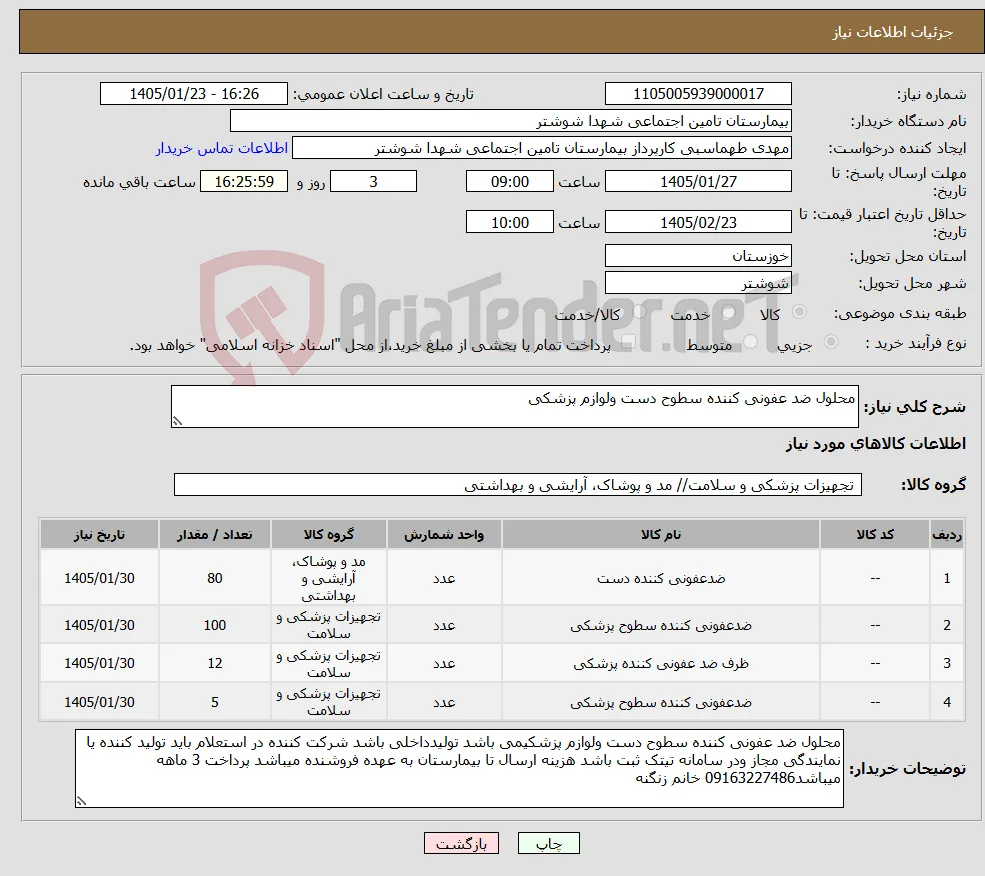The height and width of the screenshot is (876, 985).
Task: Click the تعداد / مقدار column header
Action: pyautogui.click(x=215, y=534)
